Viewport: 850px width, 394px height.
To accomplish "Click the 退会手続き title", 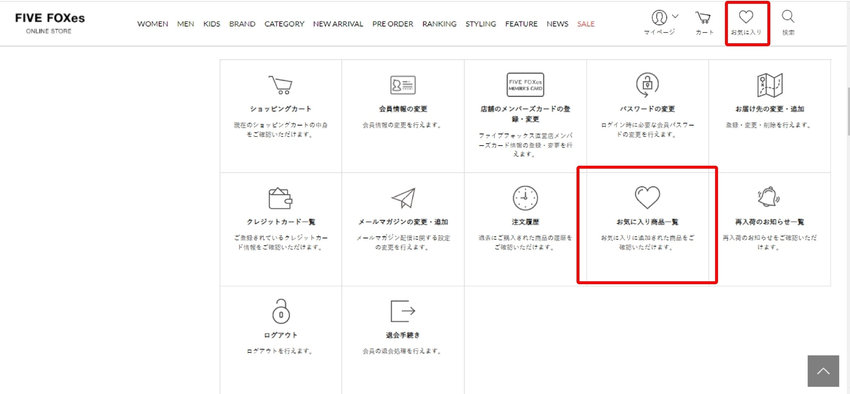I will click(x=403, y=335).
